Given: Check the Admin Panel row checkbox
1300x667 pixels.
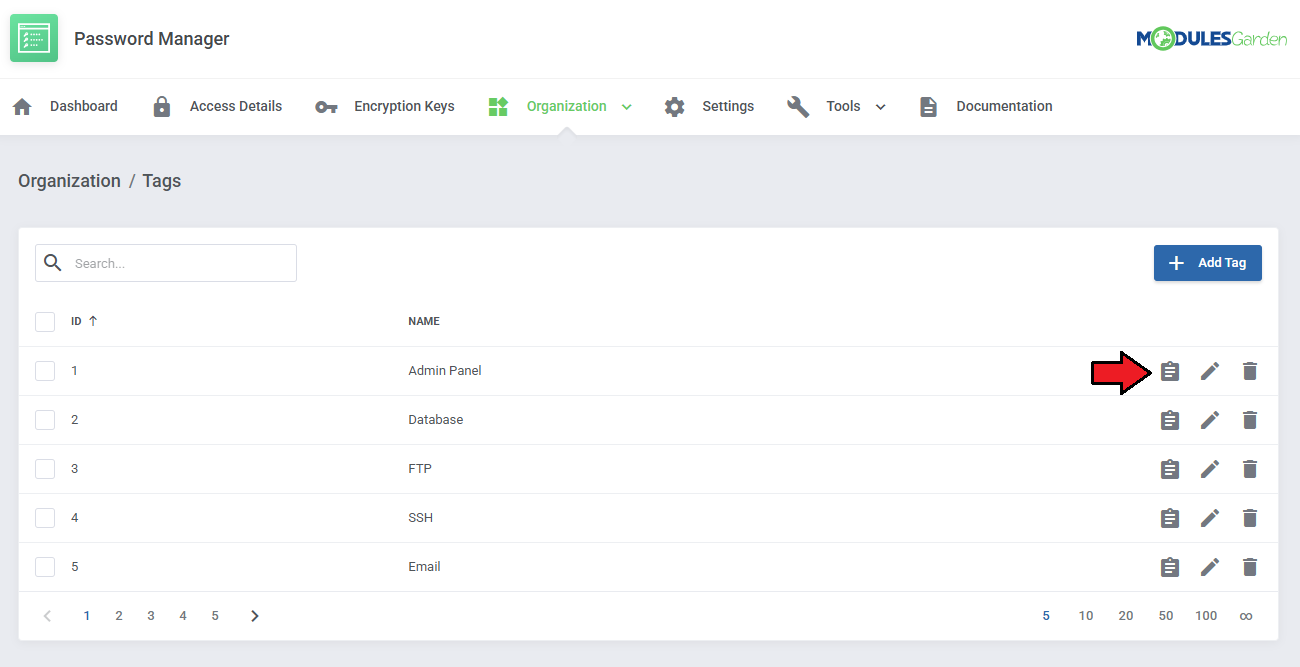Looking at the screenshot, I should (x=45, y=371).
